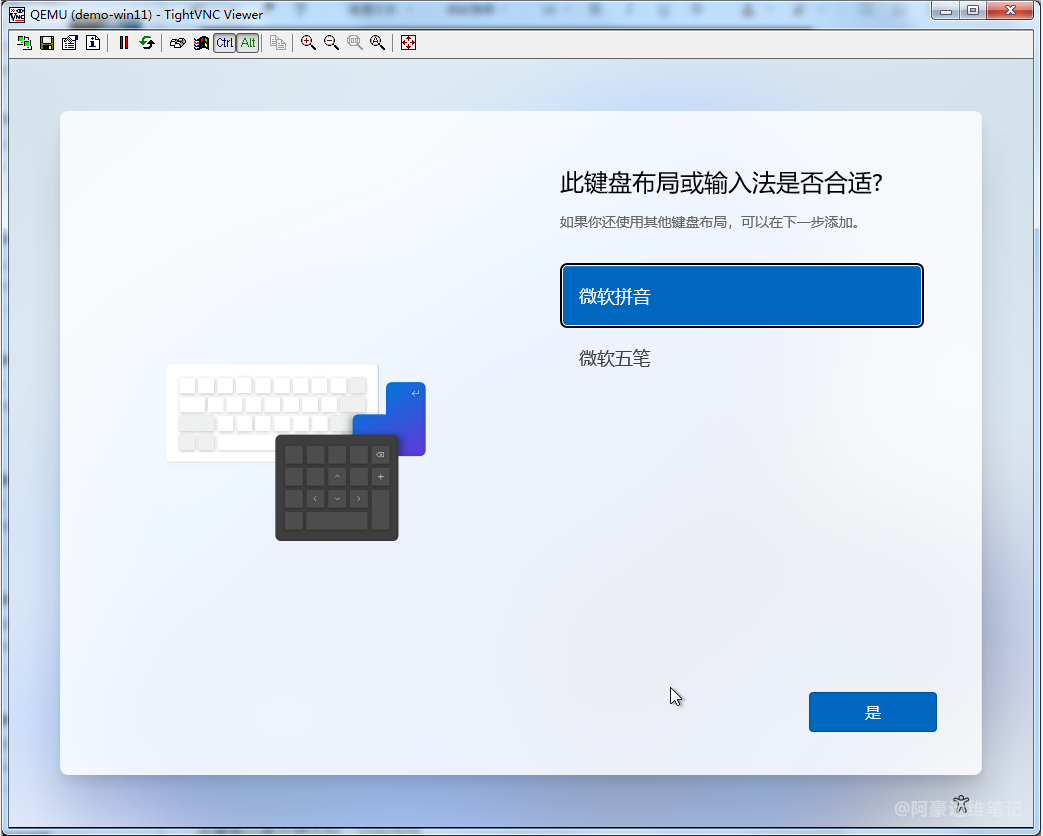
Task: Click the New connection toolbar icon
Action: (24, 43)
